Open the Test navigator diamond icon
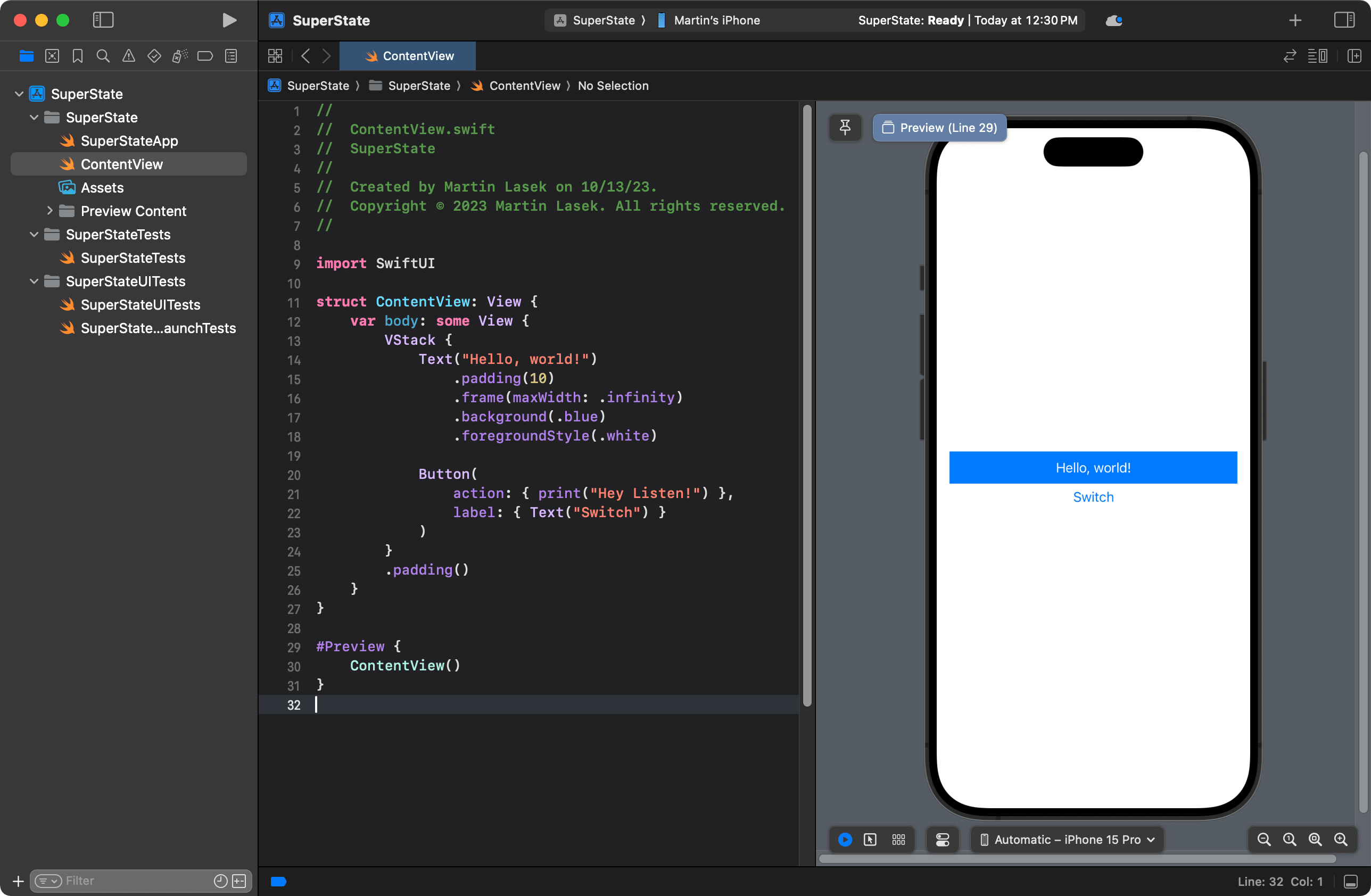This screenshot has height=896, width=1371. [154, 56]
